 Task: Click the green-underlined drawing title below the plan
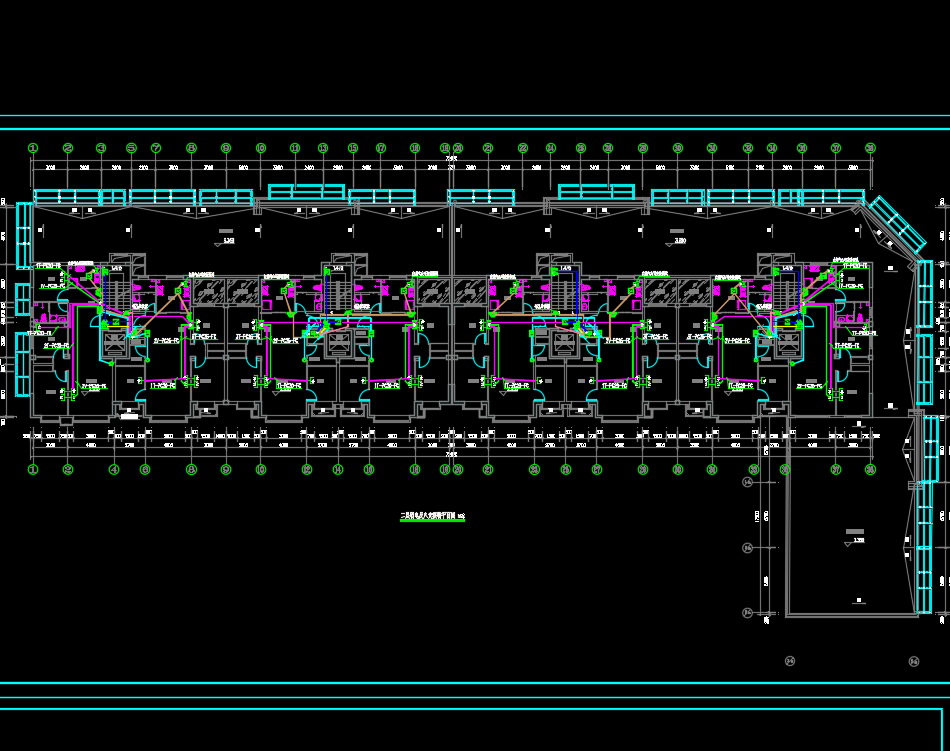pyautogui.click(x=432, y=516)
